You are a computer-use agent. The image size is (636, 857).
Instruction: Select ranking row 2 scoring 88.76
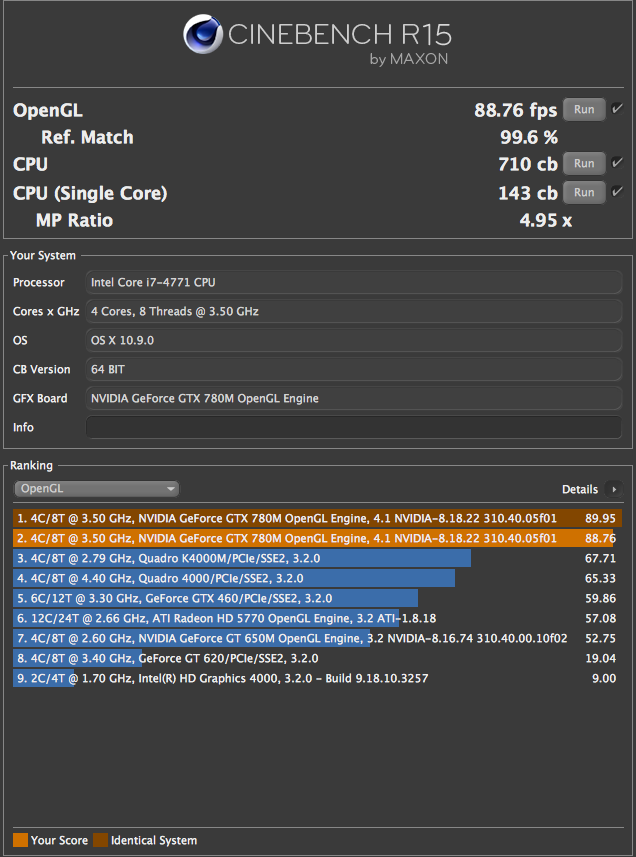(317, 538)
